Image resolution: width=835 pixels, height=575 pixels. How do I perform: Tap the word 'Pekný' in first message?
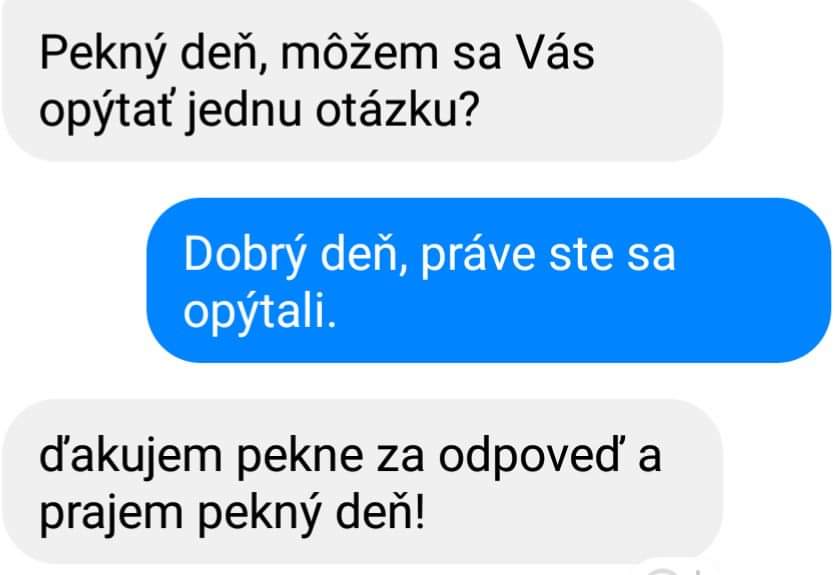103,55
